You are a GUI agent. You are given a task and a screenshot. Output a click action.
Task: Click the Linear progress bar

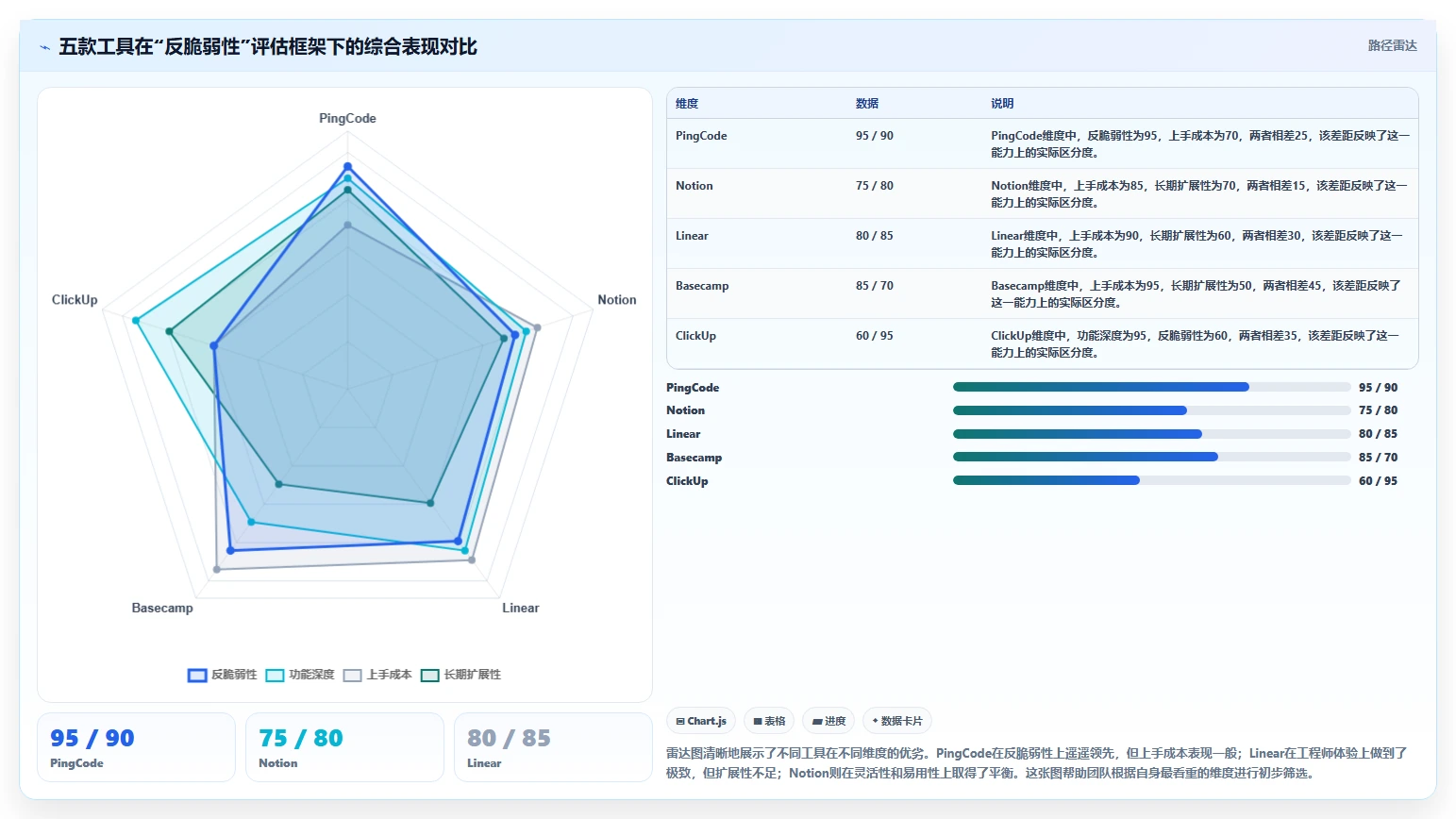(1151, 434)
